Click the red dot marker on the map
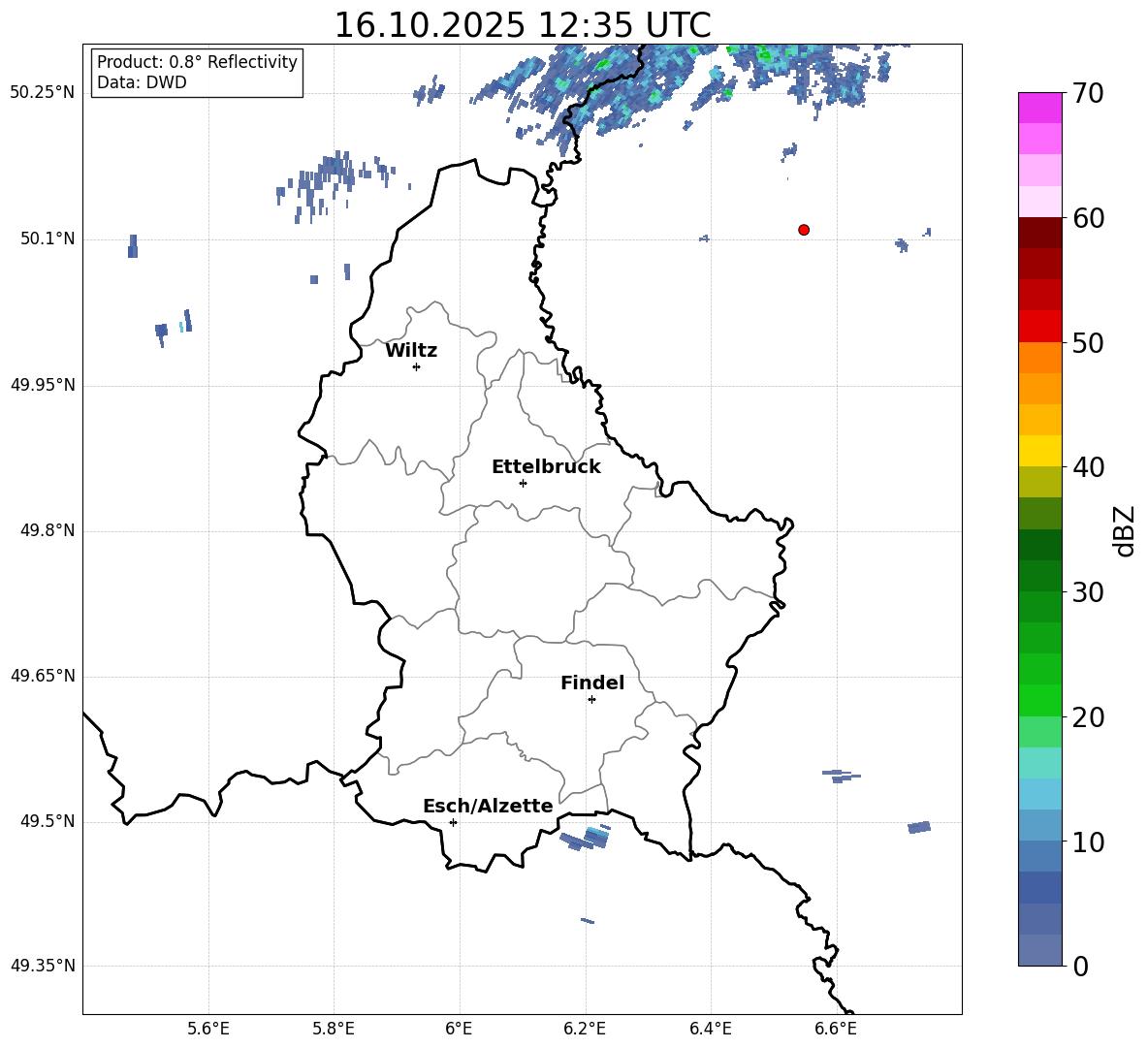Screen dimensions: 1148x1048 803,230
